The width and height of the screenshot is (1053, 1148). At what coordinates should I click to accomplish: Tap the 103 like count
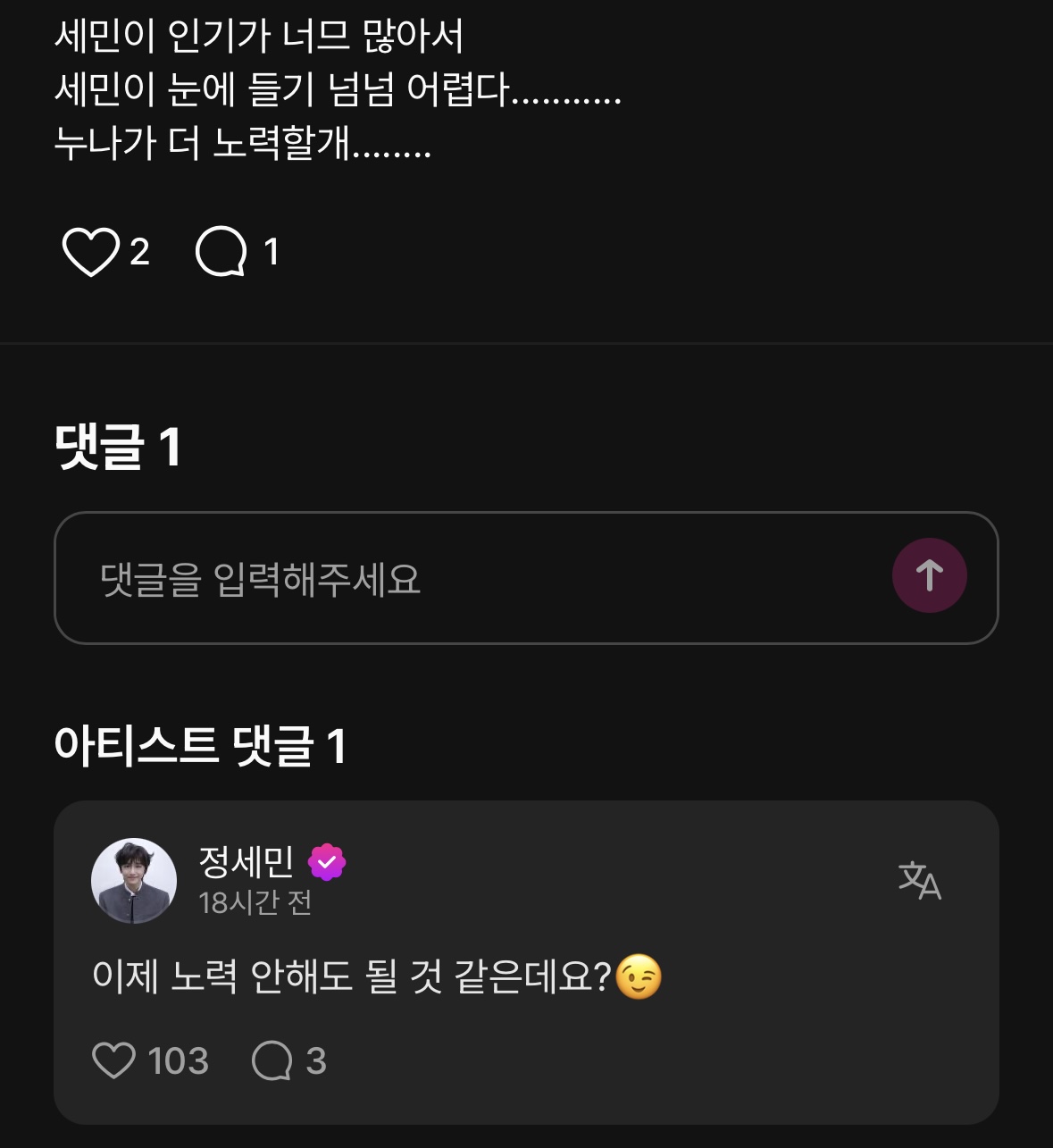click(x=178, y=1061)
